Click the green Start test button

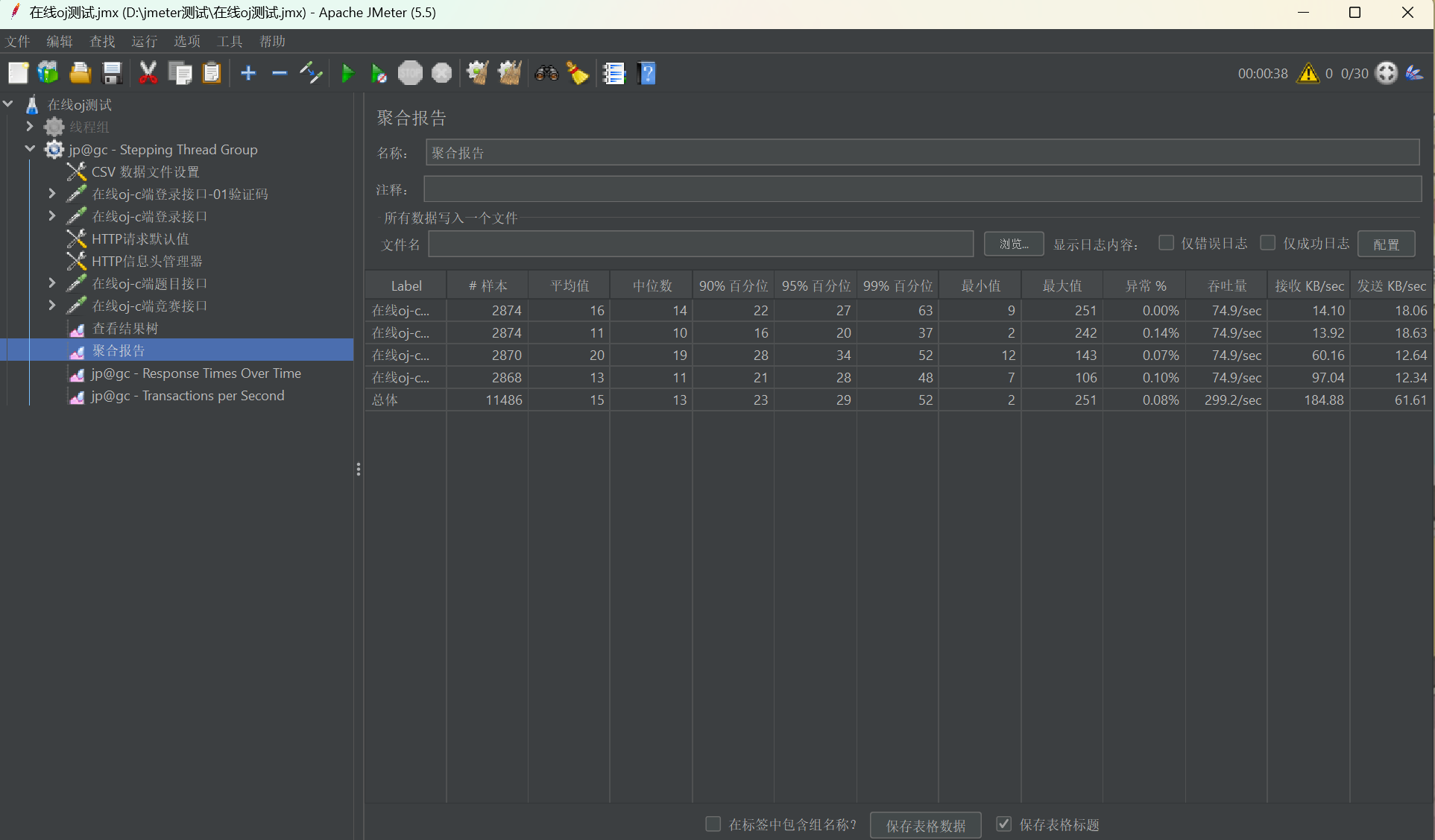347,73
